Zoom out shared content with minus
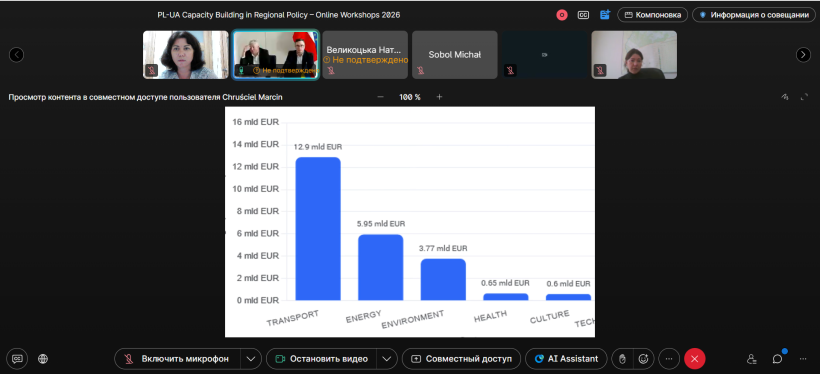Viewport: 820px width, 374px height. click(381, 97)
